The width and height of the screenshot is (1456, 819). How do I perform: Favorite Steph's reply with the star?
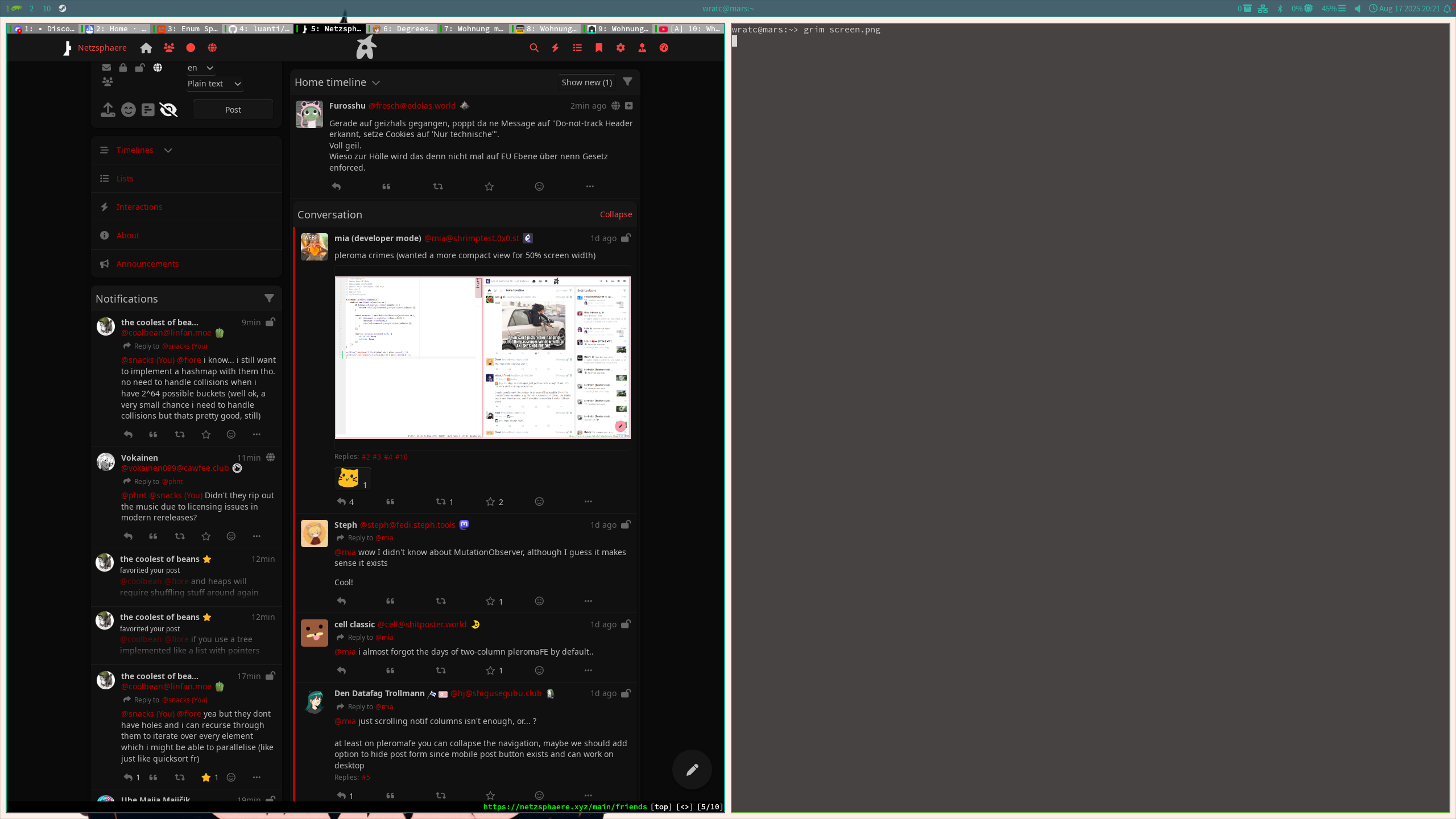(x=490, y=601)
